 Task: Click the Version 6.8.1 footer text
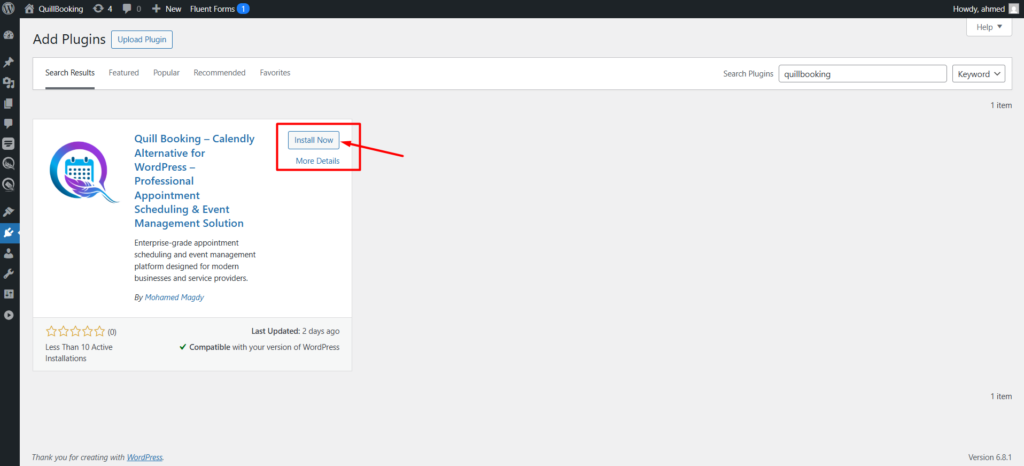click(989, 457)
